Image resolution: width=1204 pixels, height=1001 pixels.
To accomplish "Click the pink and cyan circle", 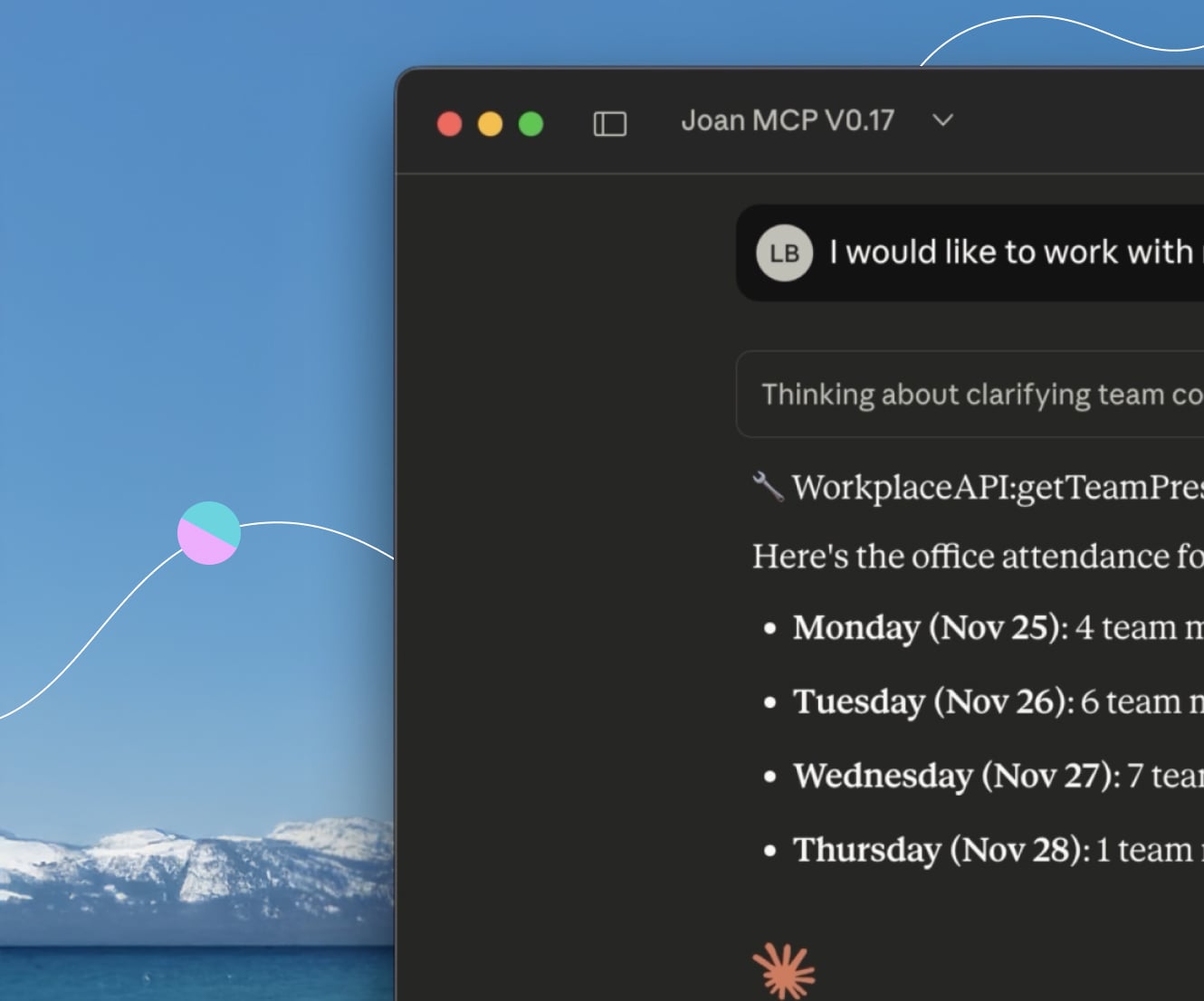I will coord(209,533).
